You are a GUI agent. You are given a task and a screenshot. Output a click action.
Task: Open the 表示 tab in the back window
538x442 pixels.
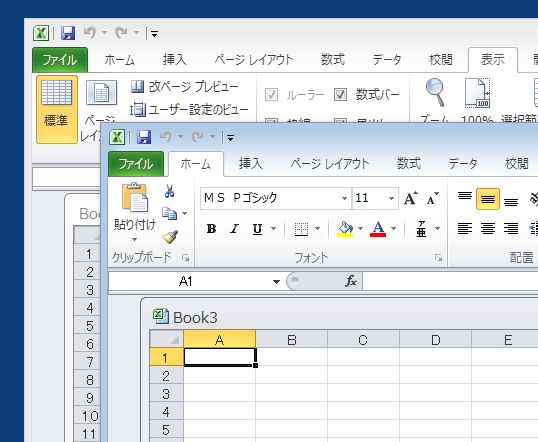pos(493,60)
